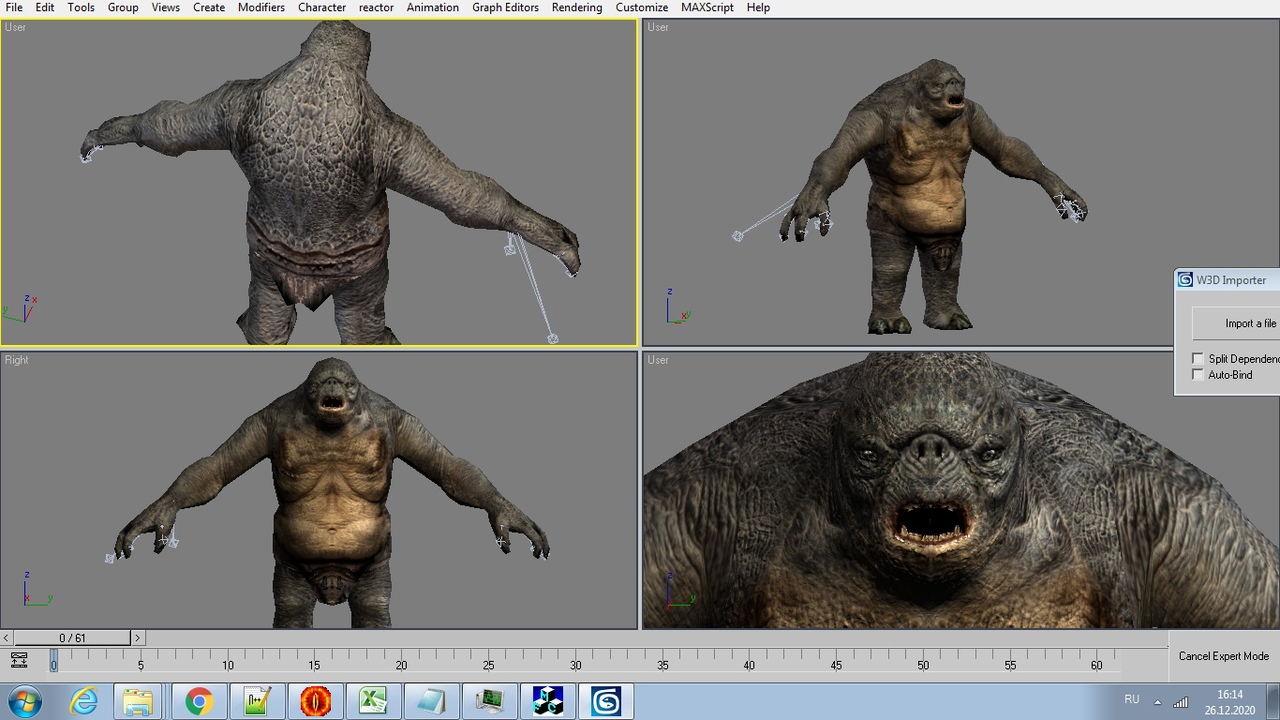The width and height of the screenshot is (1280, 720).
Task: Open the Help menu
Action: [758, 7]
